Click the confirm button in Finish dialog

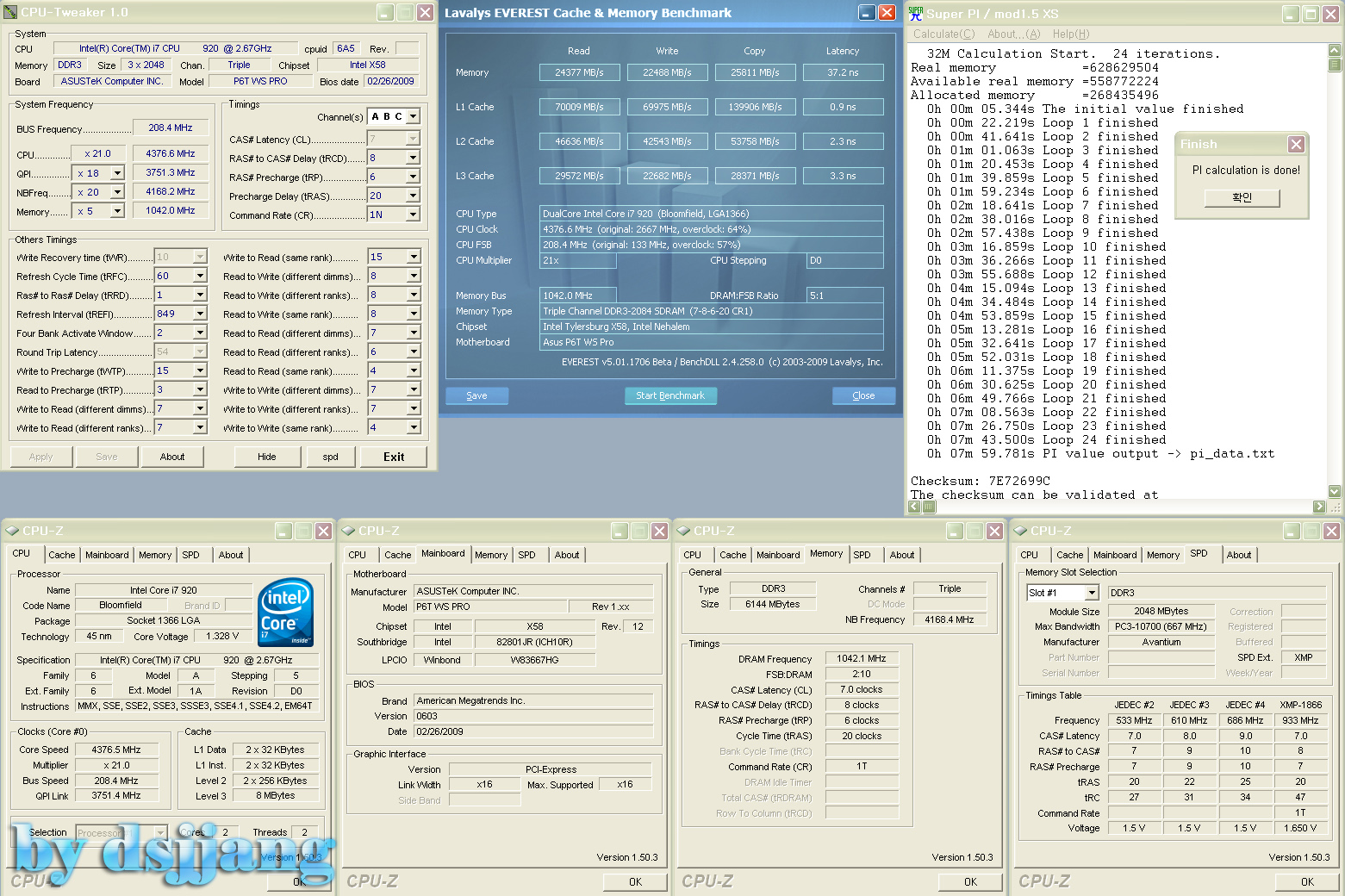point(1242,197)
